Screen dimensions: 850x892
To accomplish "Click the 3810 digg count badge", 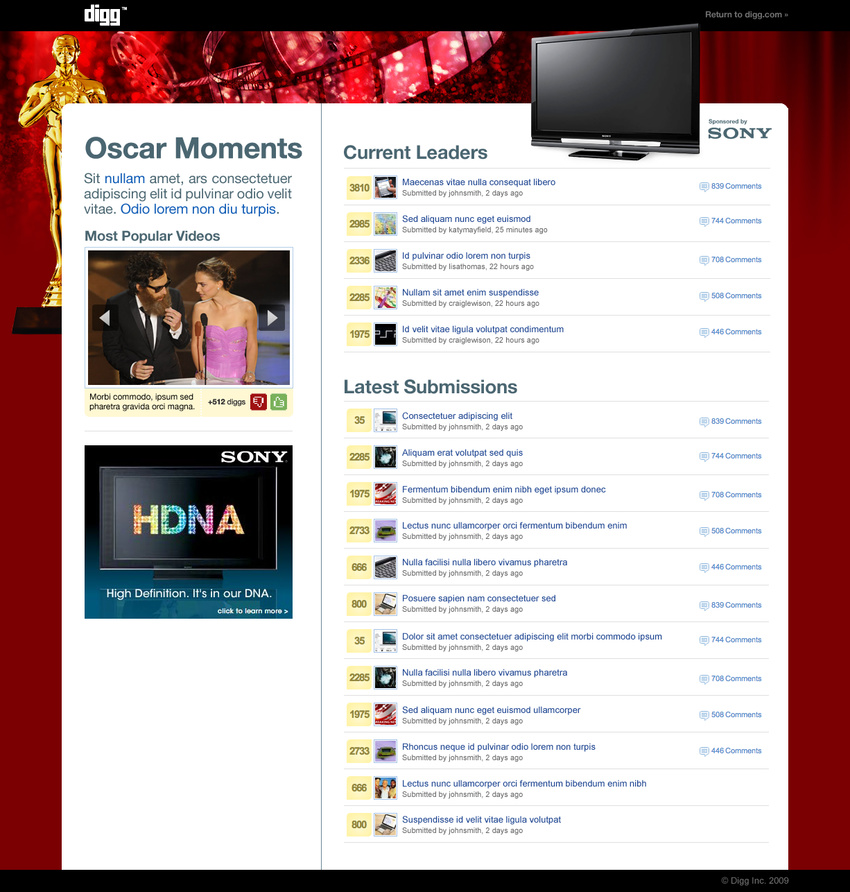I will 359,188.
